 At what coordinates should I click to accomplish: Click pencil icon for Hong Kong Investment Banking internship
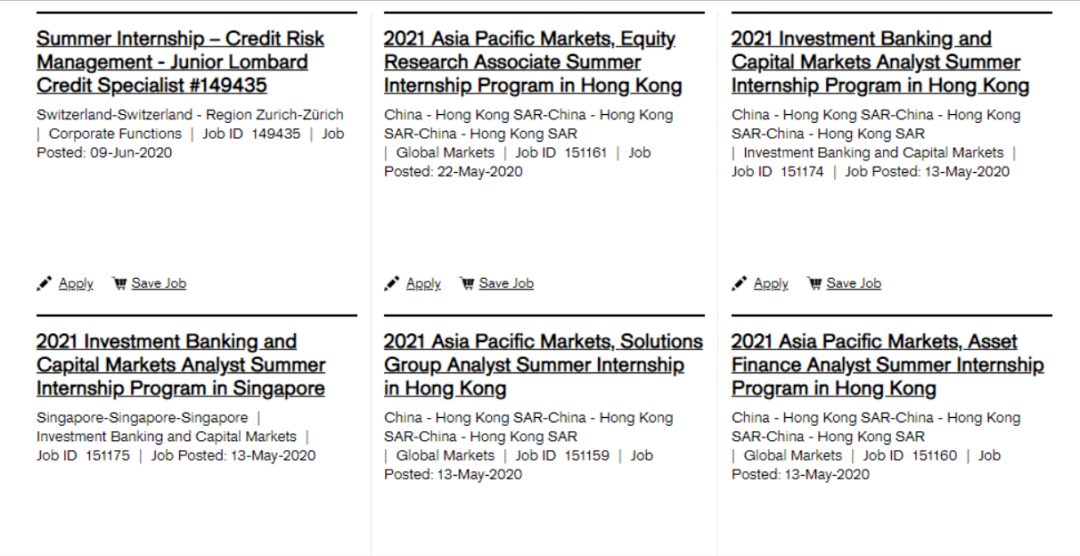(x=739, y=284)
